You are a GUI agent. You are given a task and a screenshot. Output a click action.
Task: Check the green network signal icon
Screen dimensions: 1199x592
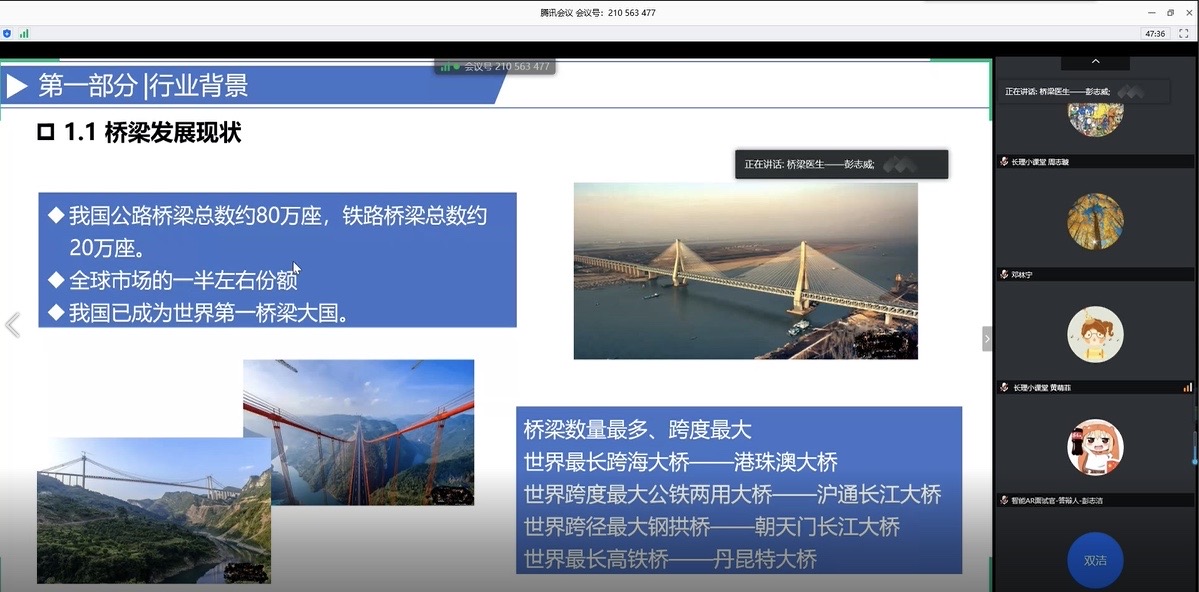tap(24, 33)
